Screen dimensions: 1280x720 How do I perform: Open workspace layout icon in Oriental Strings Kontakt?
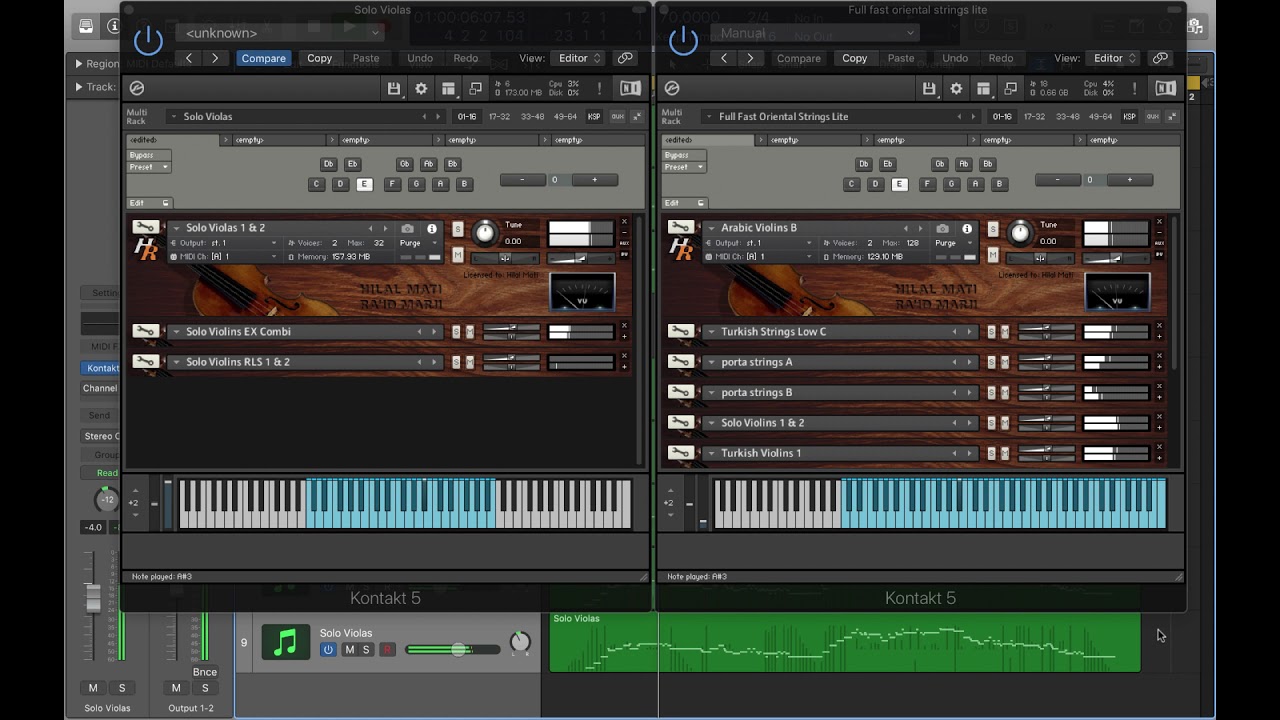pyautogui.click(x=983, y=89)
